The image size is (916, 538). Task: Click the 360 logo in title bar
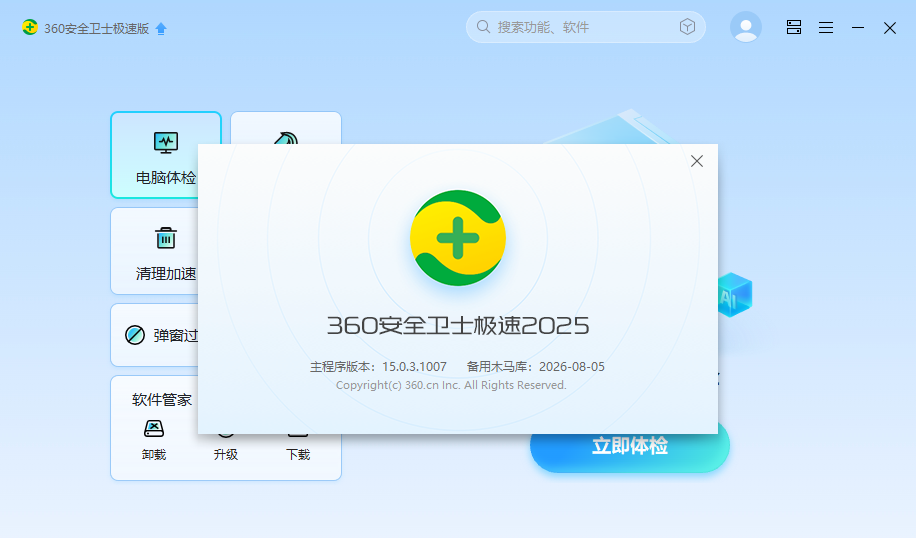click(30, 27)
